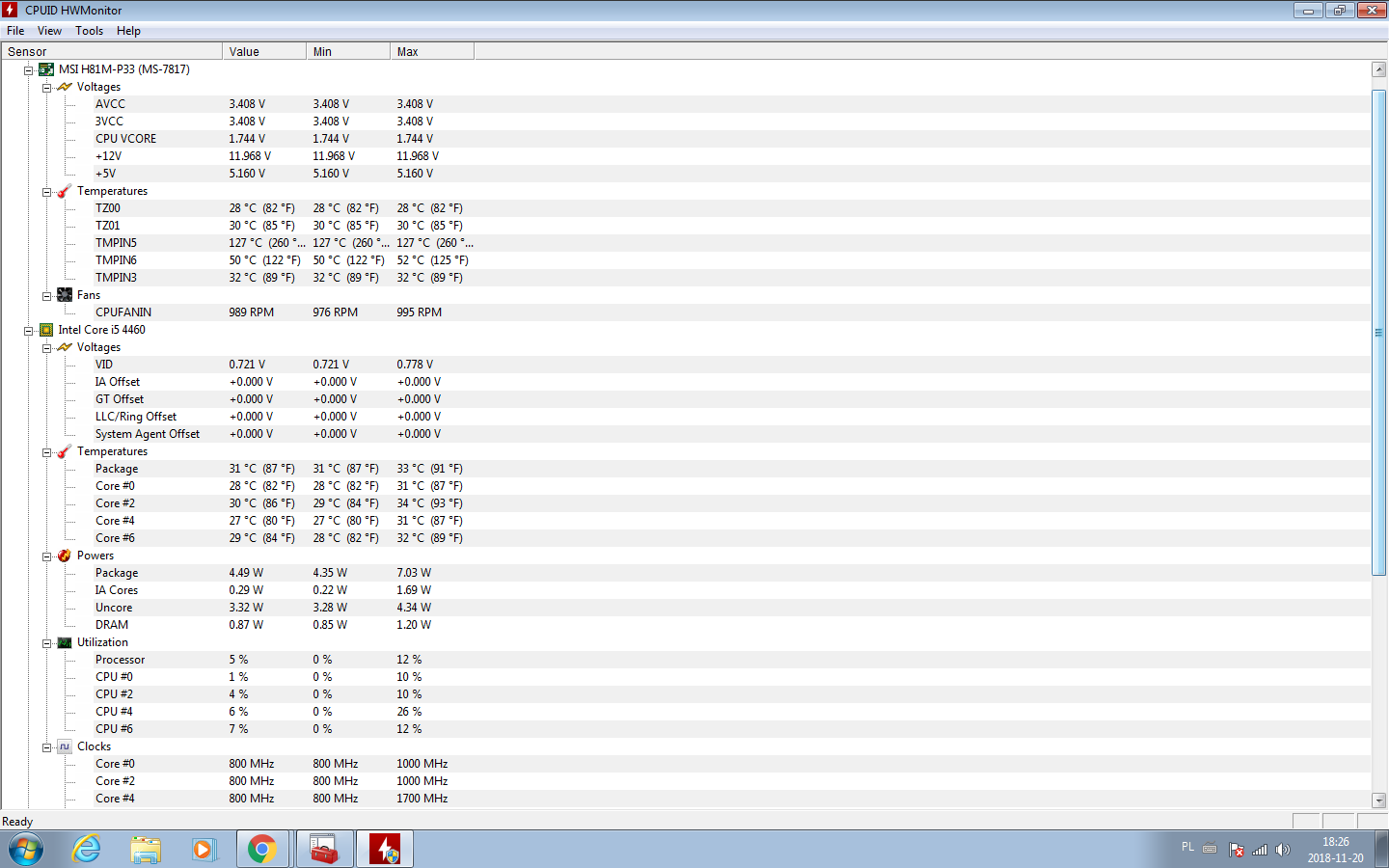Click the Voltages icon under Intel Core i5
This screenshot has width=1389, height=868.
coord(65,347)
